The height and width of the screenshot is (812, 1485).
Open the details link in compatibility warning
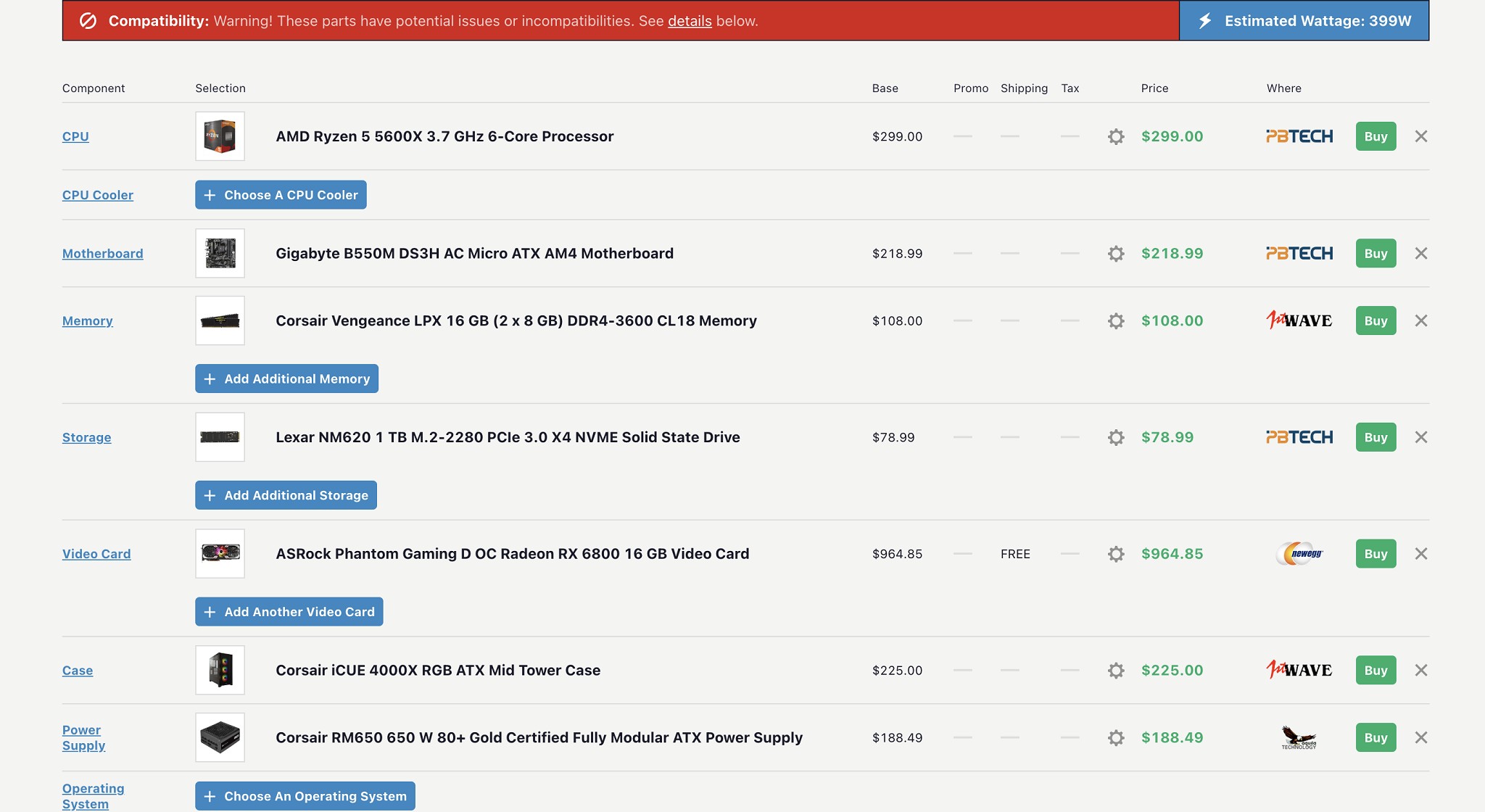point(690,21)
